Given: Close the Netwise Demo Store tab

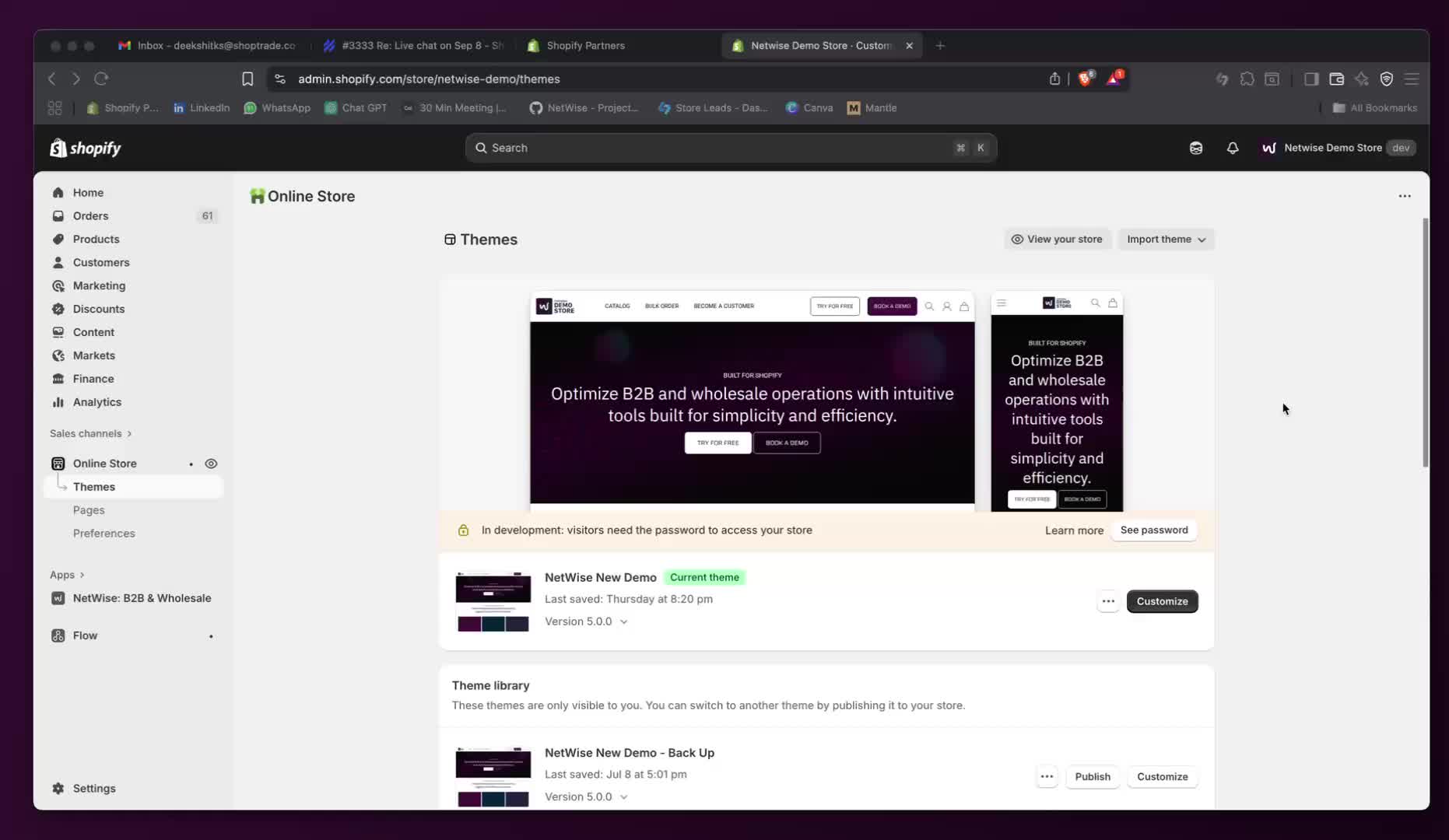Looking at the screenshot, I should pos(909,46).
